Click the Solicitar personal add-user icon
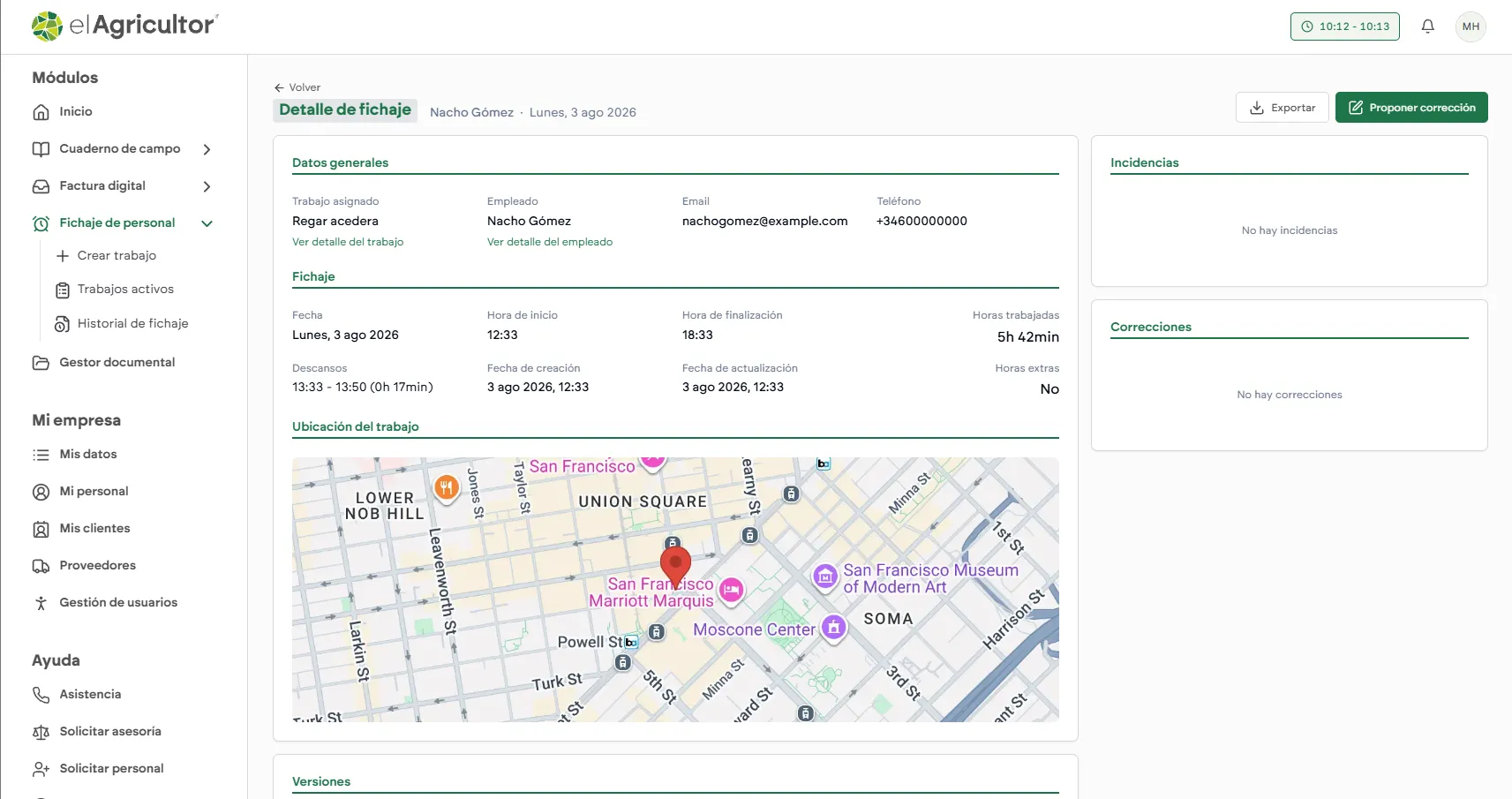1512x799 pixels. click(x=41, y=769)
